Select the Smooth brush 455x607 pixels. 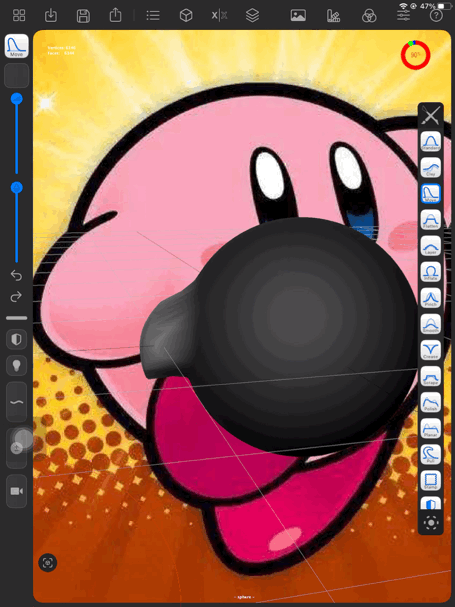[431, 324]
